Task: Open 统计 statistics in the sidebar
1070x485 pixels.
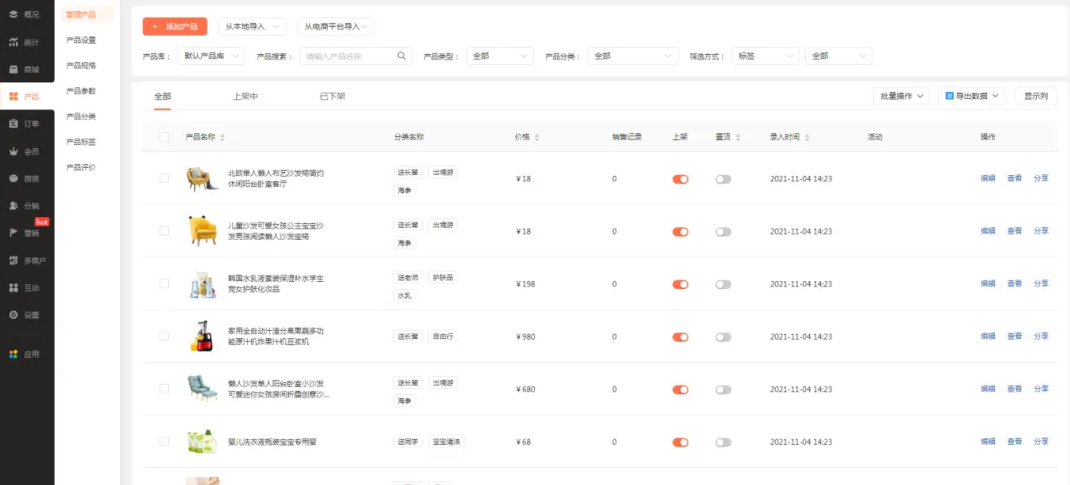Action: [x=26, y=42]
